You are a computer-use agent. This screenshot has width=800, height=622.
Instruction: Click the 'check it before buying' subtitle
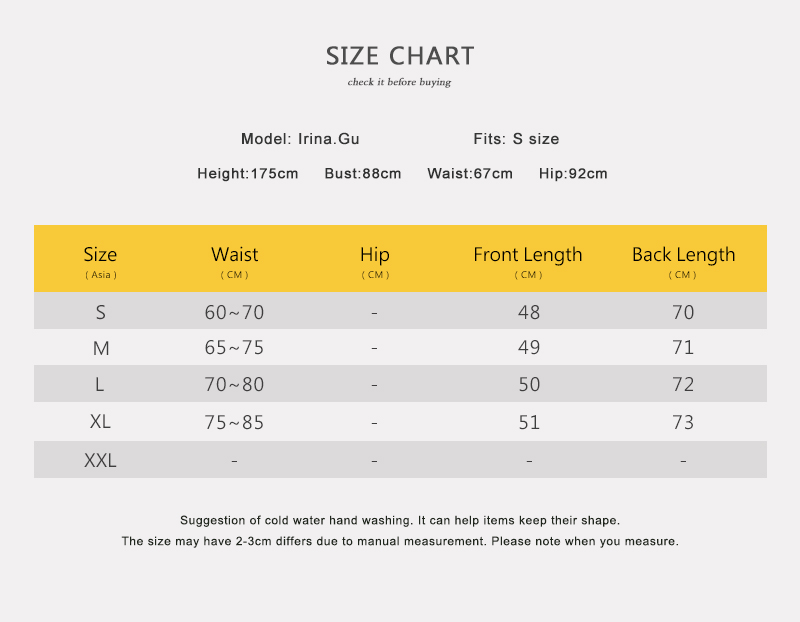[399, 82]
